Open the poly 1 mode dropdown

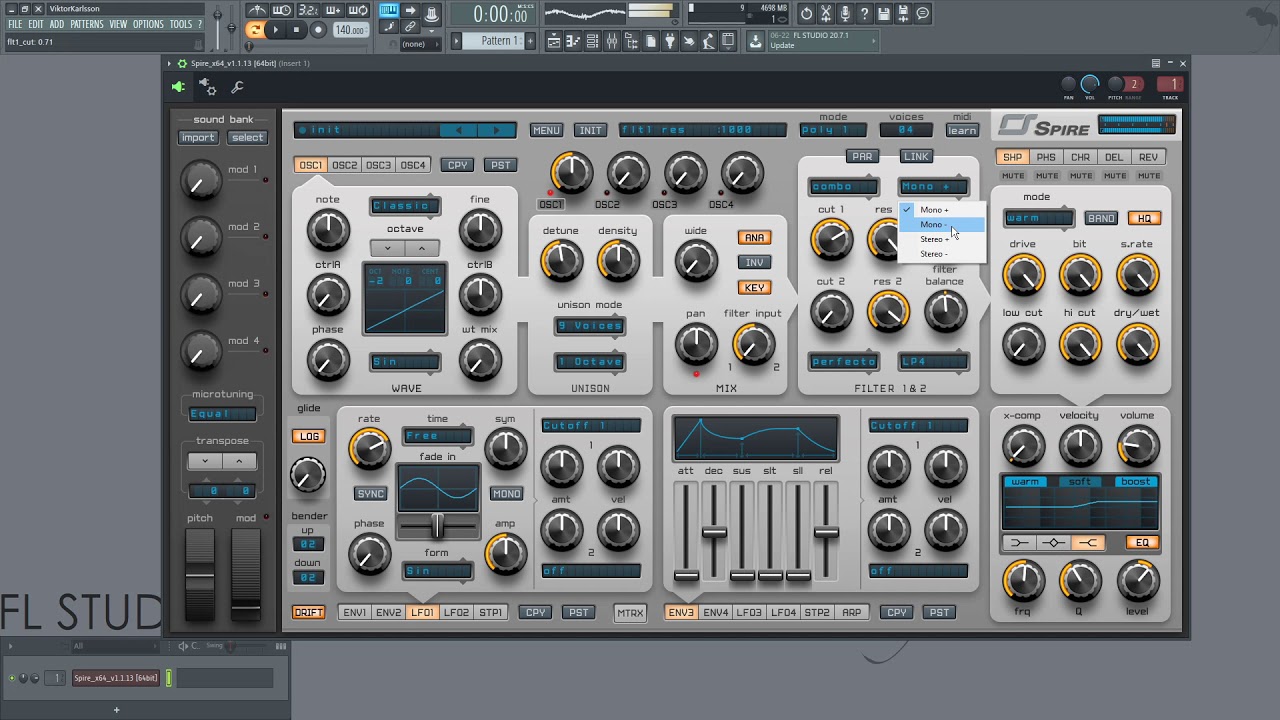833,130
